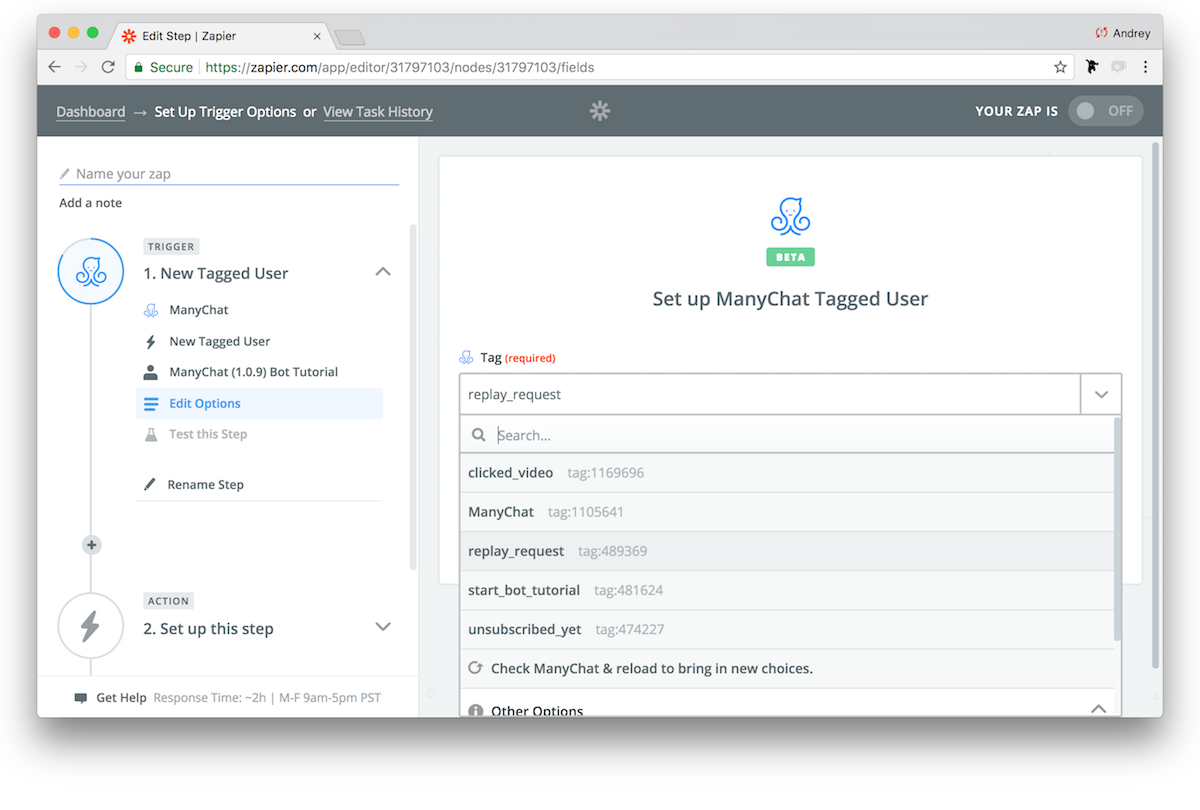
Task: Go back in browser history
Action: tap(55, 67)
